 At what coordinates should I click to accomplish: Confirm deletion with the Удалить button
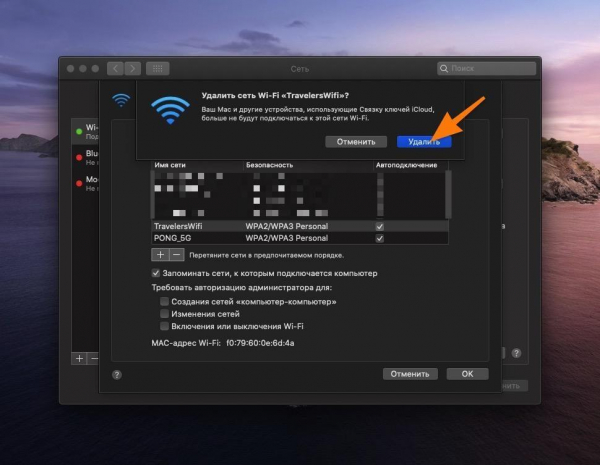point(424,142)
